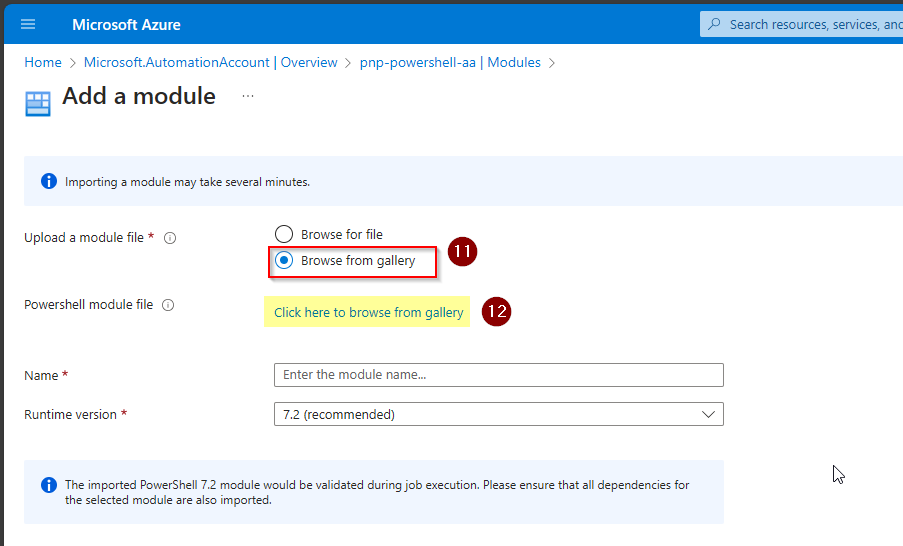
Task: Click the 'Runtime version' label
Action: tap(70, 415)
